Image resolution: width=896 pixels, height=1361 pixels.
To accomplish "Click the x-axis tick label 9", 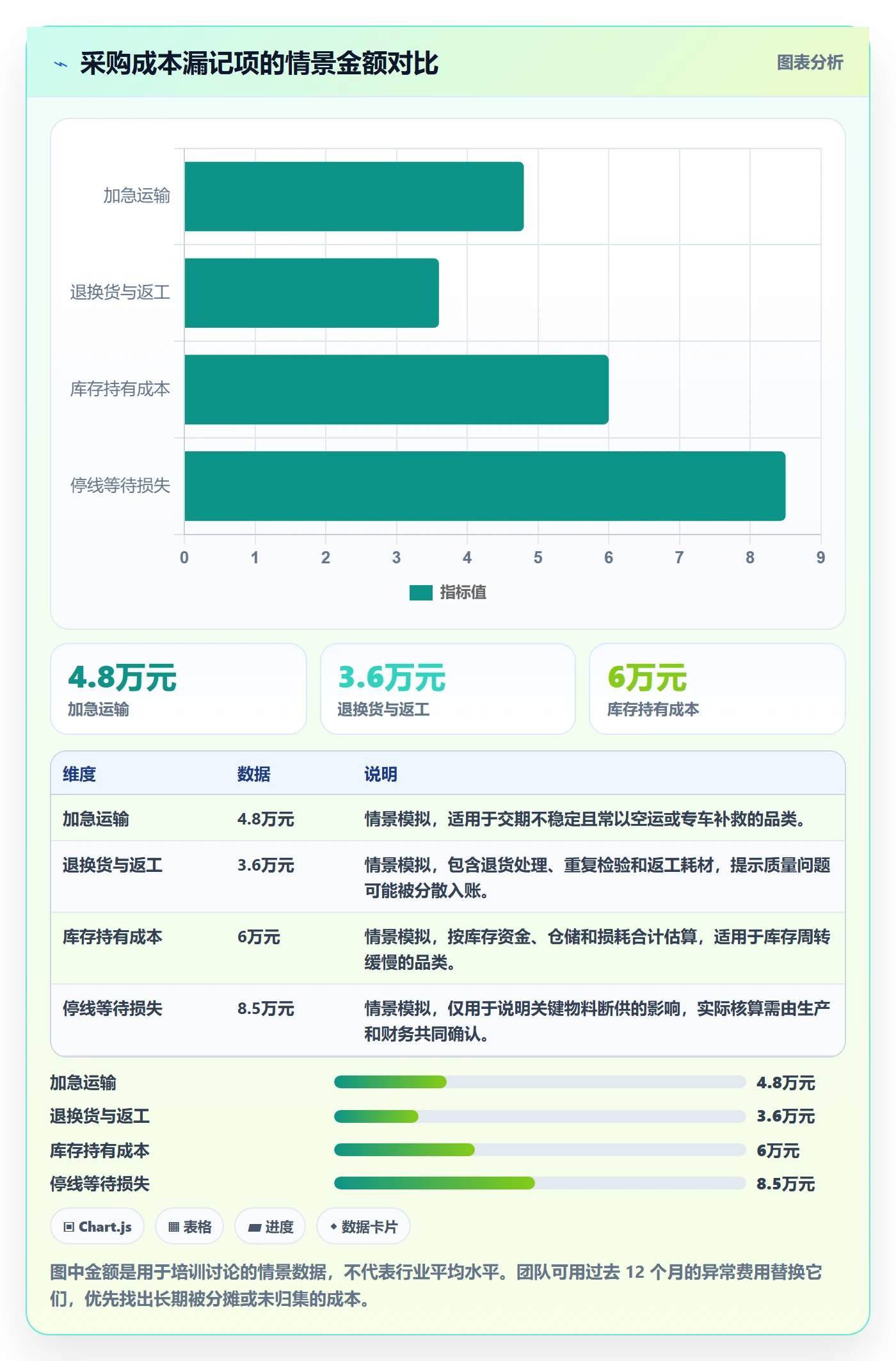I will 820,558.
